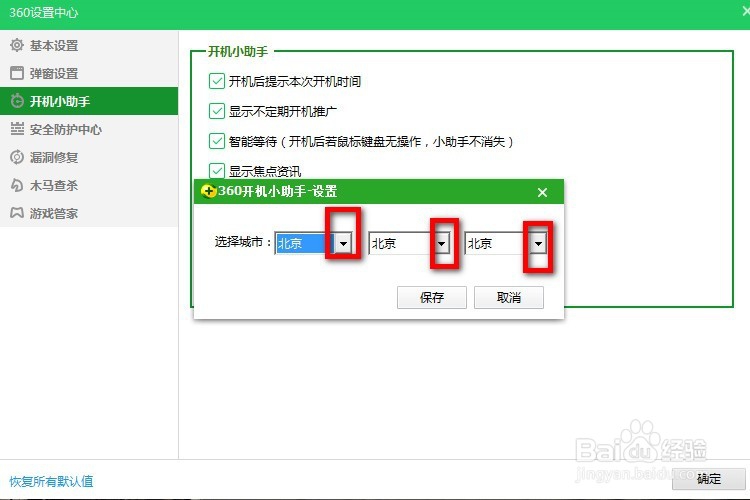
Task: Disable the 智能等待 checkbox
Action: (217, 141)
